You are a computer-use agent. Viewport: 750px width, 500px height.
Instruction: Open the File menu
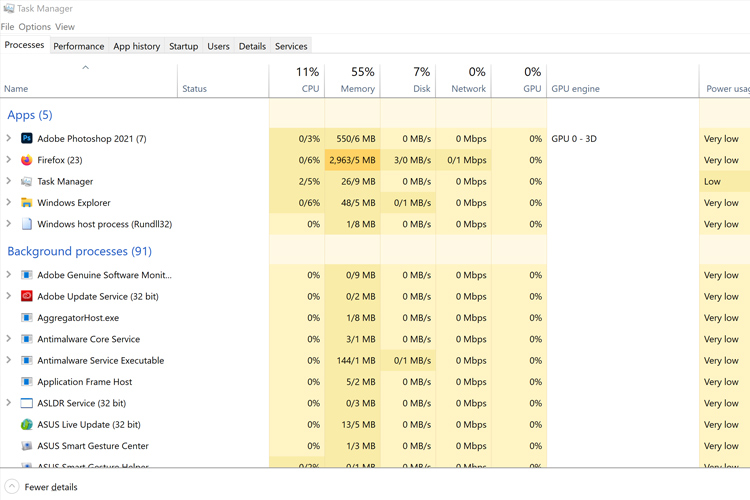(x=7, y=27)
